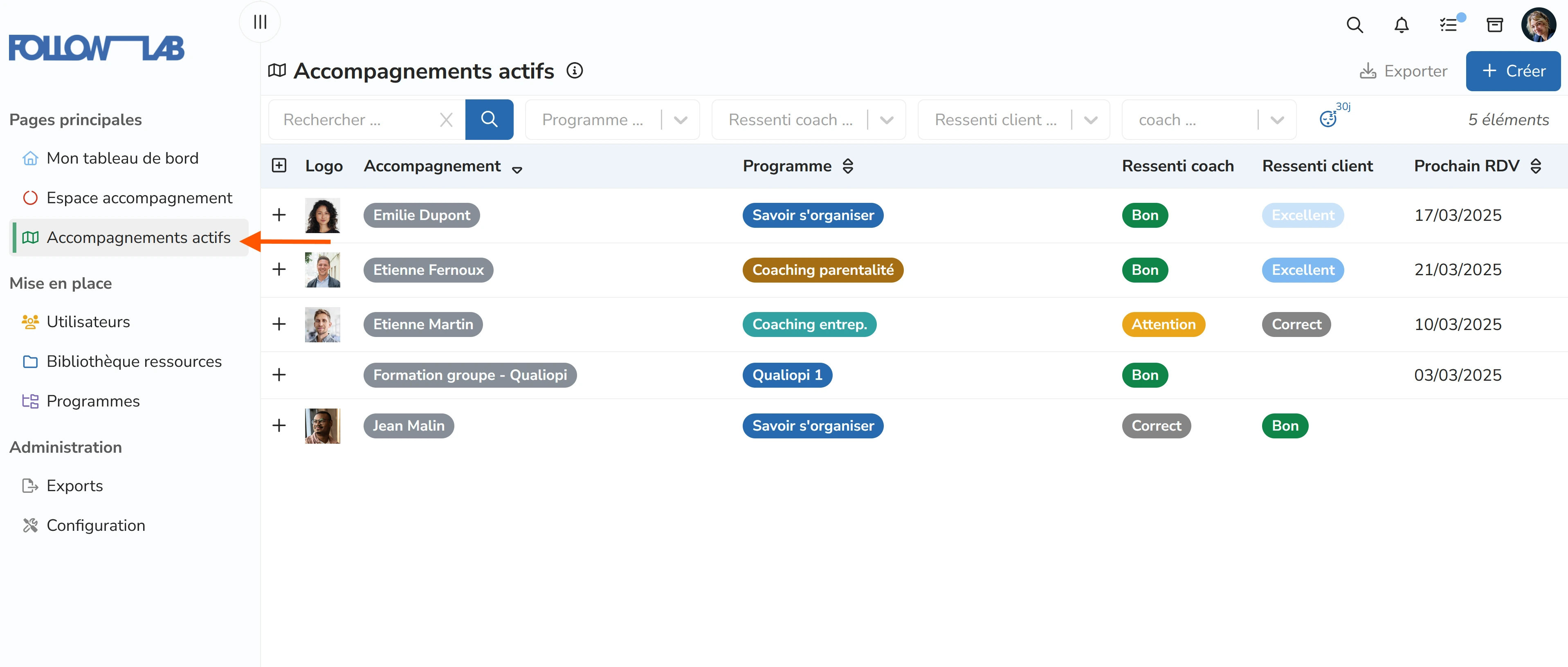Open the task checklist icon
Screen dimensions: 1568x667
1449,25
